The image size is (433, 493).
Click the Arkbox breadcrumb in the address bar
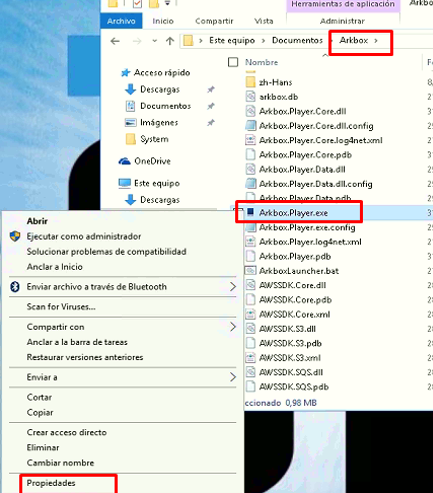tap(354, 40)
